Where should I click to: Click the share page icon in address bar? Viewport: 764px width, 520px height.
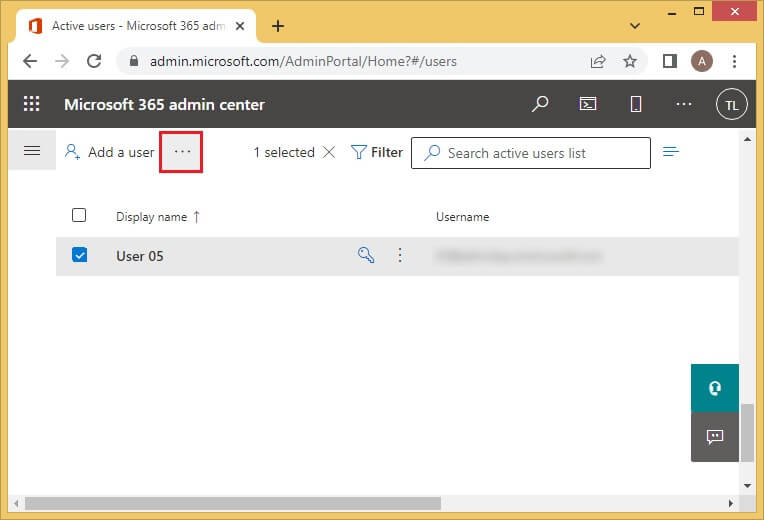598,61
